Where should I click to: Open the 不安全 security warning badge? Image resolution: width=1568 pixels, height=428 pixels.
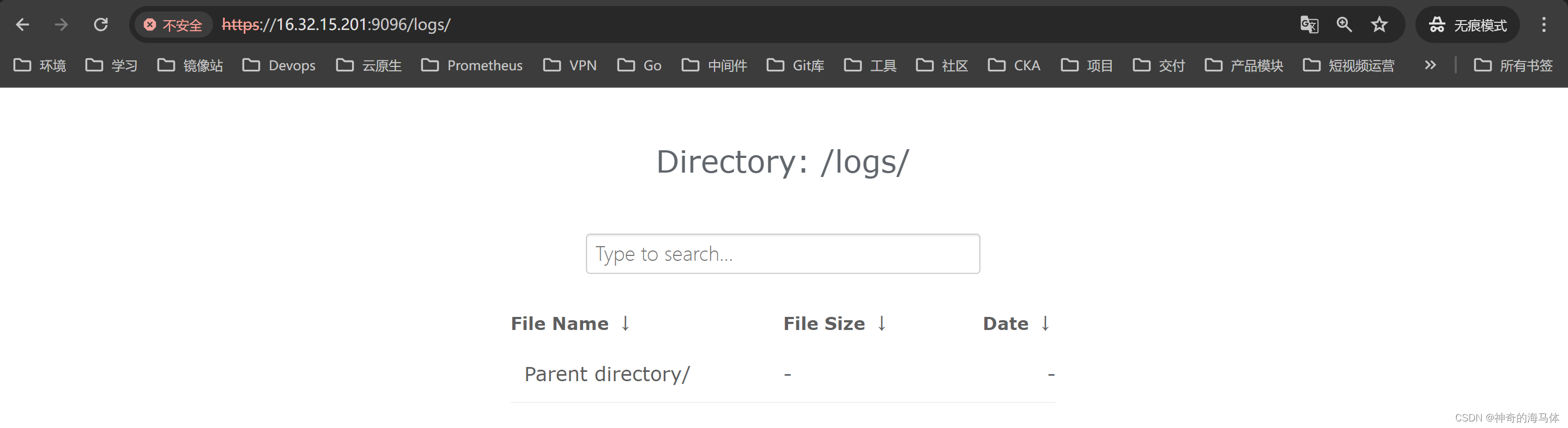[x=173, y=25]
